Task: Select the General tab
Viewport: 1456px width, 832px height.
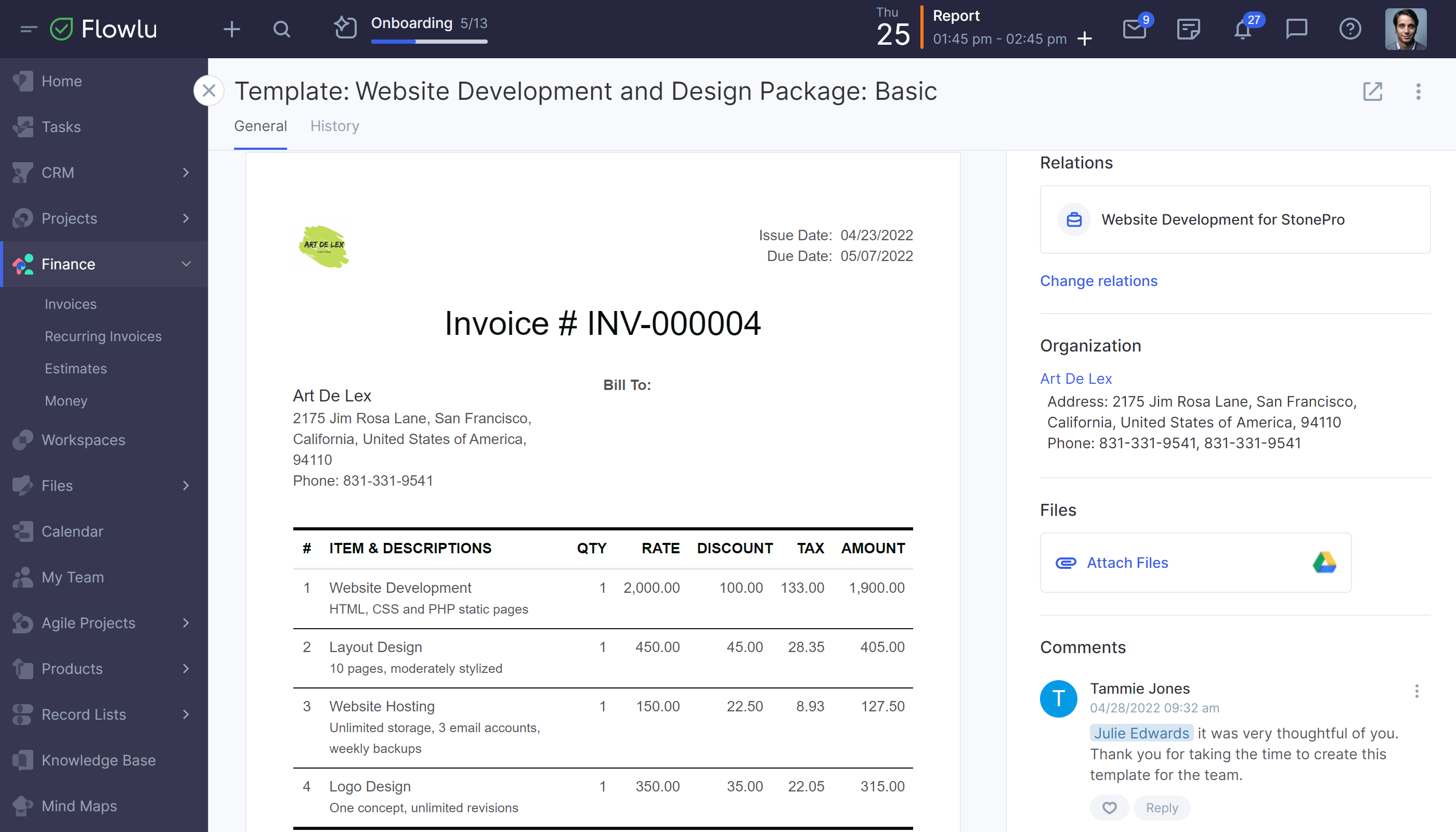Action: click(x=260, y=126)
